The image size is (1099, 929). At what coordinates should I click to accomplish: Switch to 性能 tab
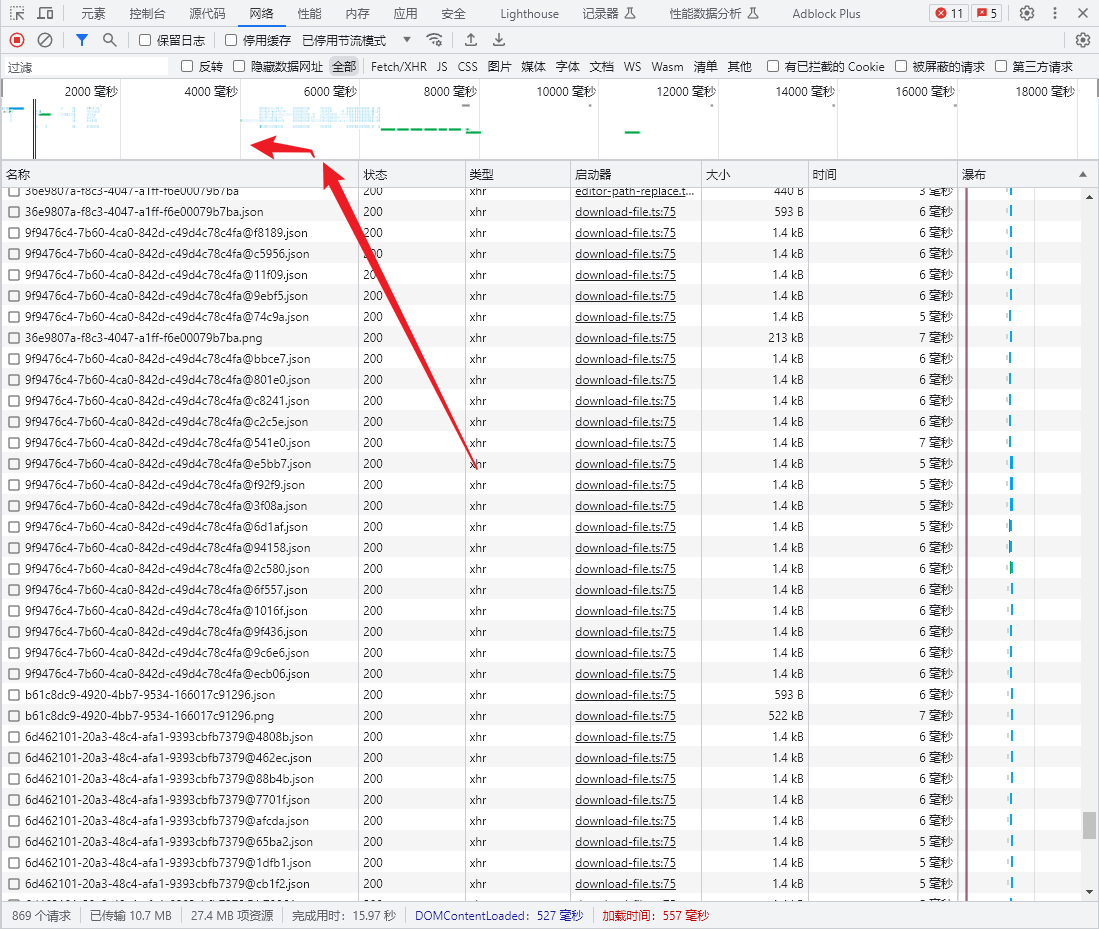309,13
